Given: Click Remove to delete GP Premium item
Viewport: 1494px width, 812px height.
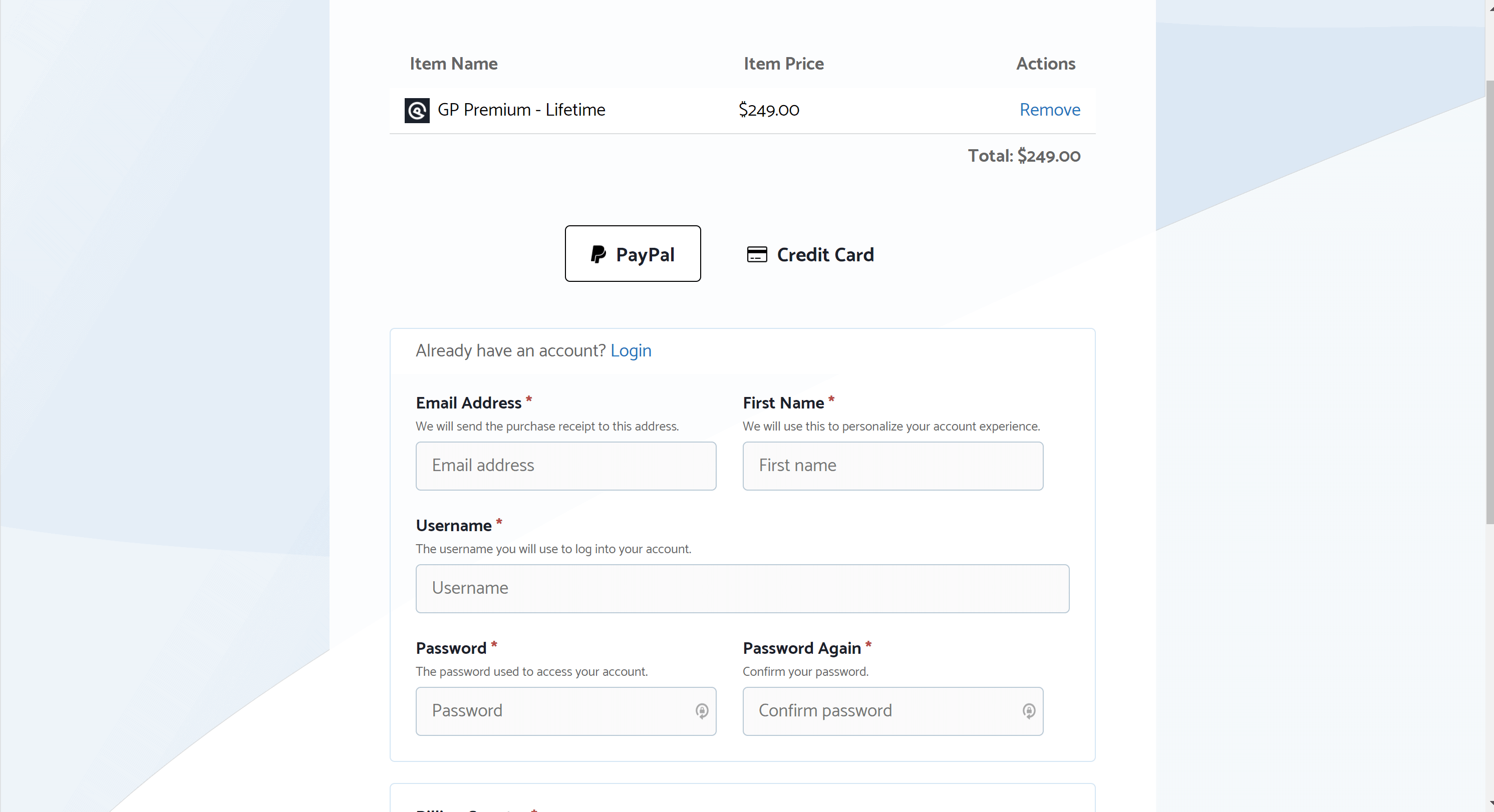Looking at the screenshot, I should (1050, 110).
